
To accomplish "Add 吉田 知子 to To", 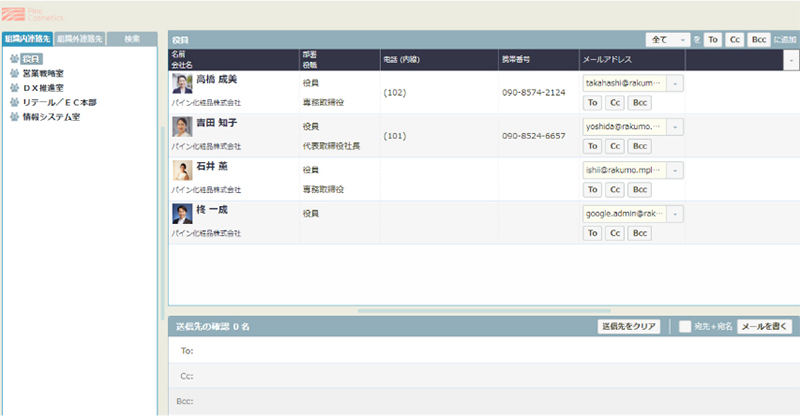I will 592,146.
